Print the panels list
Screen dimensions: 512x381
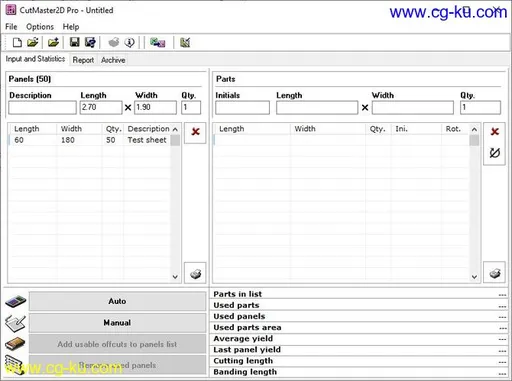tap(195, 273)
